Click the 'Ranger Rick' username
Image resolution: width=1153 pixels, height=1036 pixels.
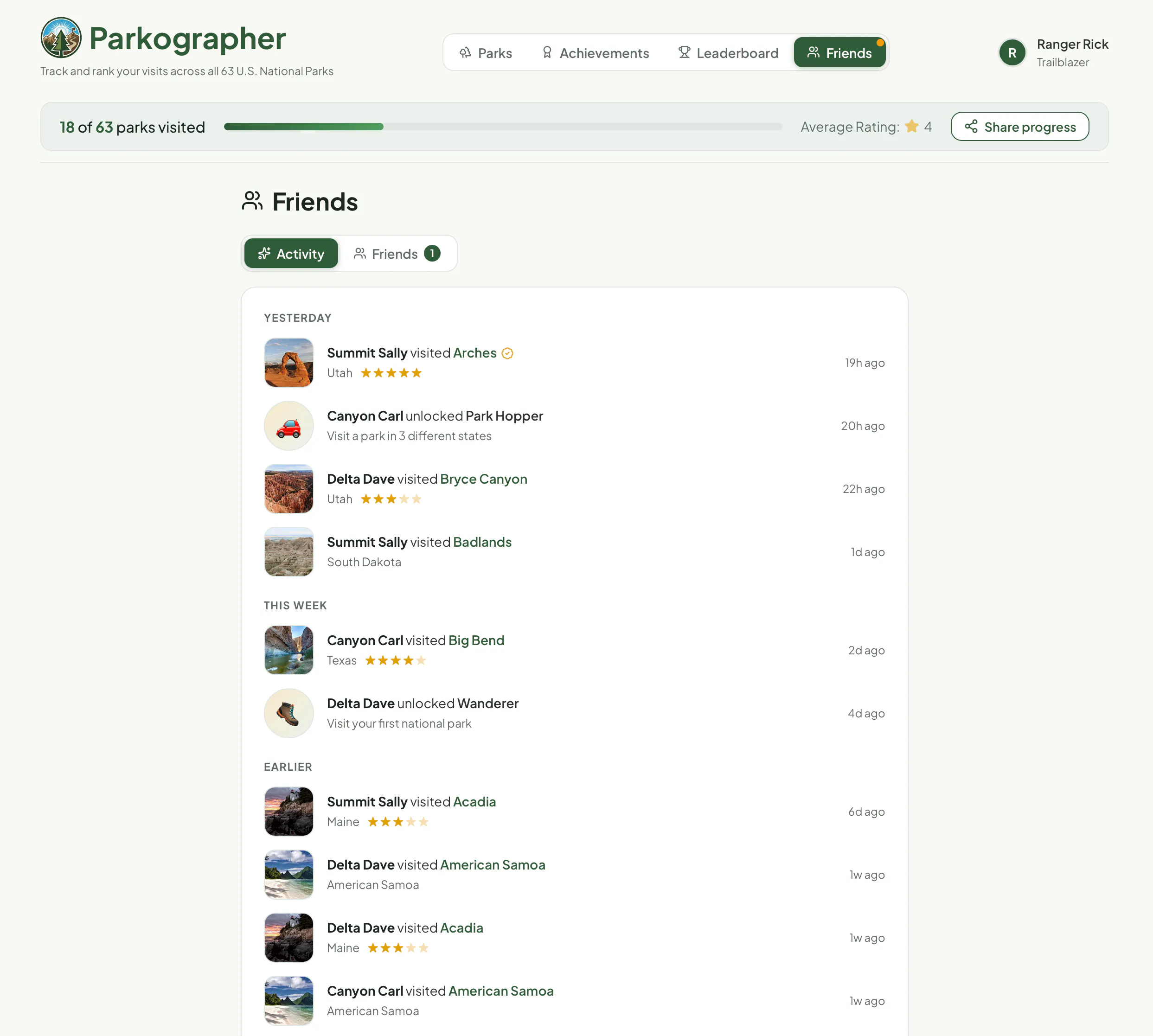1072,45
